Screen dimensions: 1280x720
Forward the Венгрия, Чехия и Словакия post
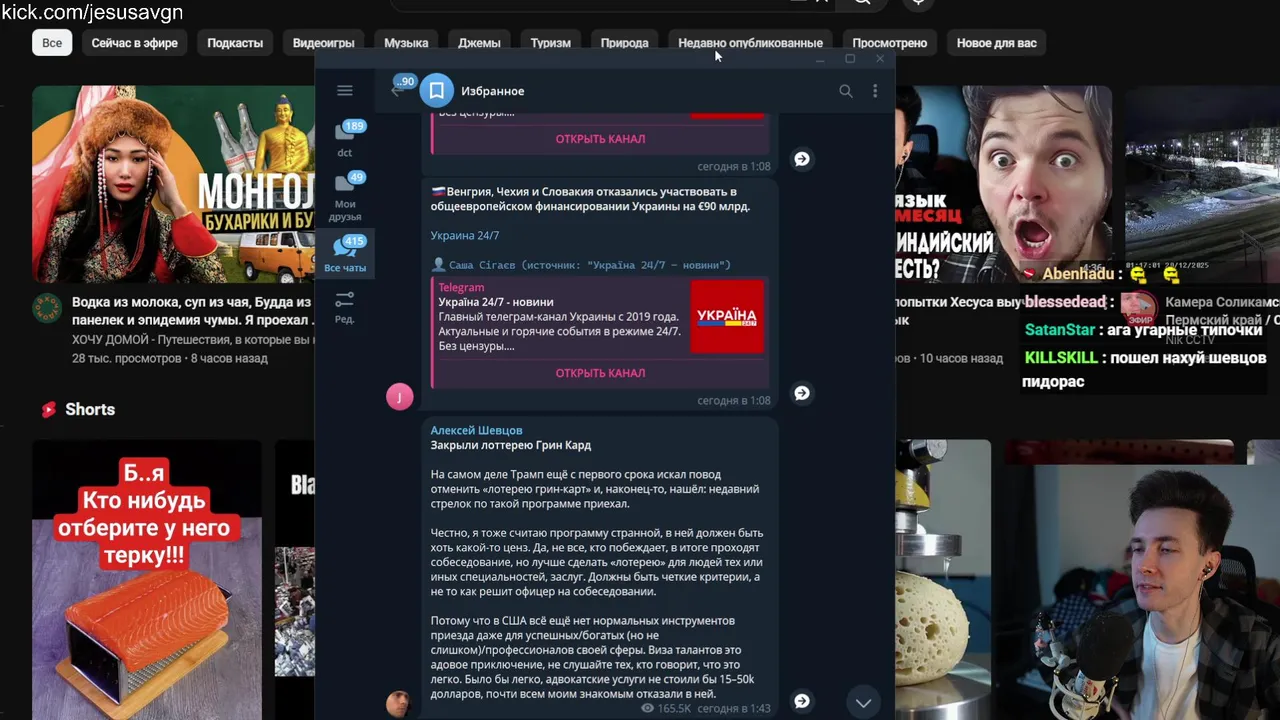tap(802, 393)
